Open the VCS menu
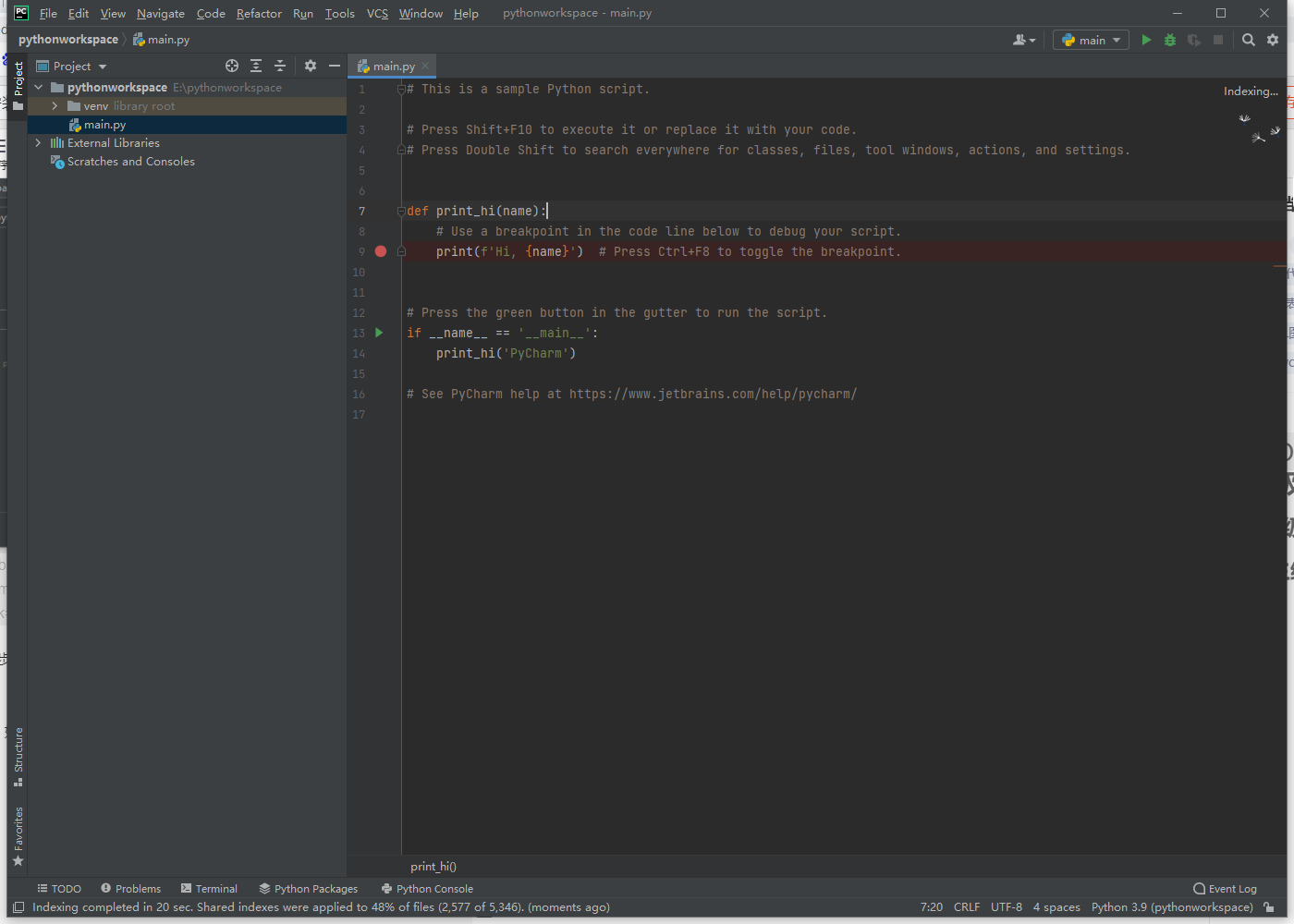The image size is (1294, 924). [377, 13]
